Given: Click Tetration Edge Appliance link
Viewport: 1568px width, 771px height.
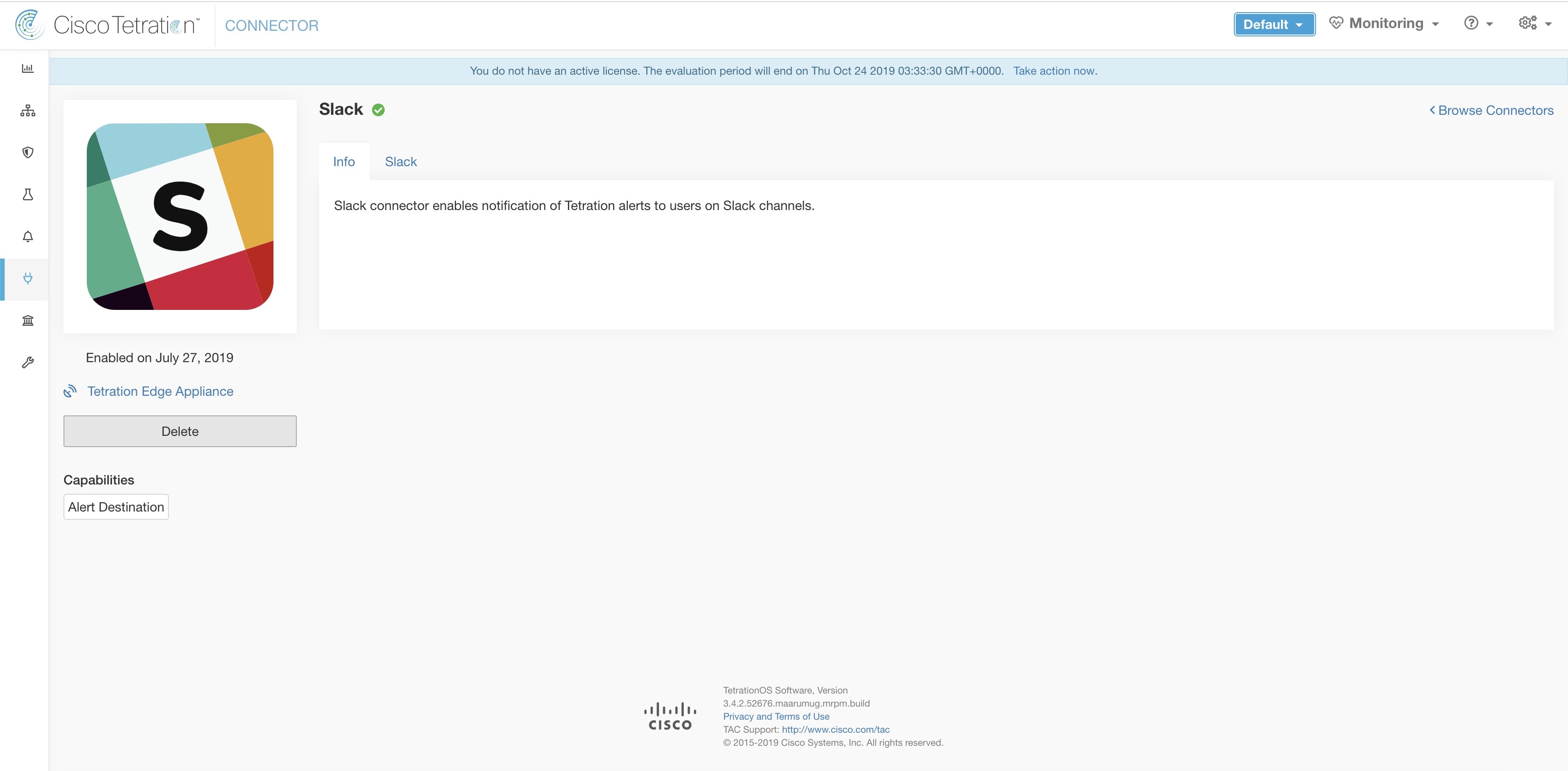Looking at the screenshot, I should [161, 391].
